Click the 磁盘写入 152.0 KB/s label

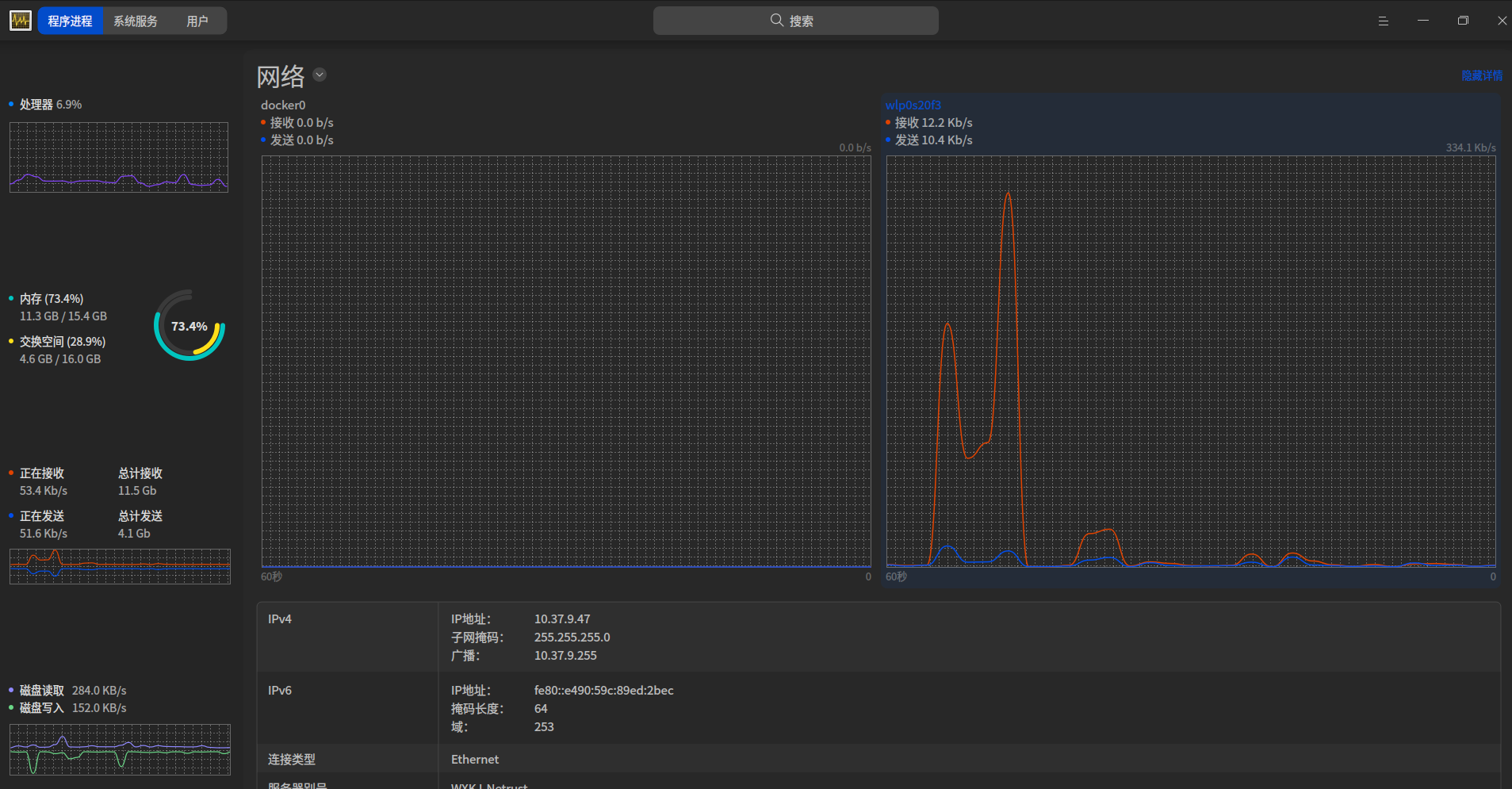pyautogui.click(x=73, y=708)
